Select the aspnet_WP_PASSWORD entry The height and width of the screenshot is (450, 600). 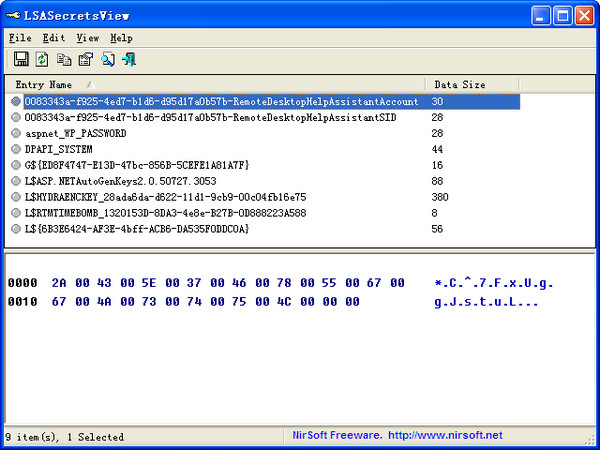(75, 133)
